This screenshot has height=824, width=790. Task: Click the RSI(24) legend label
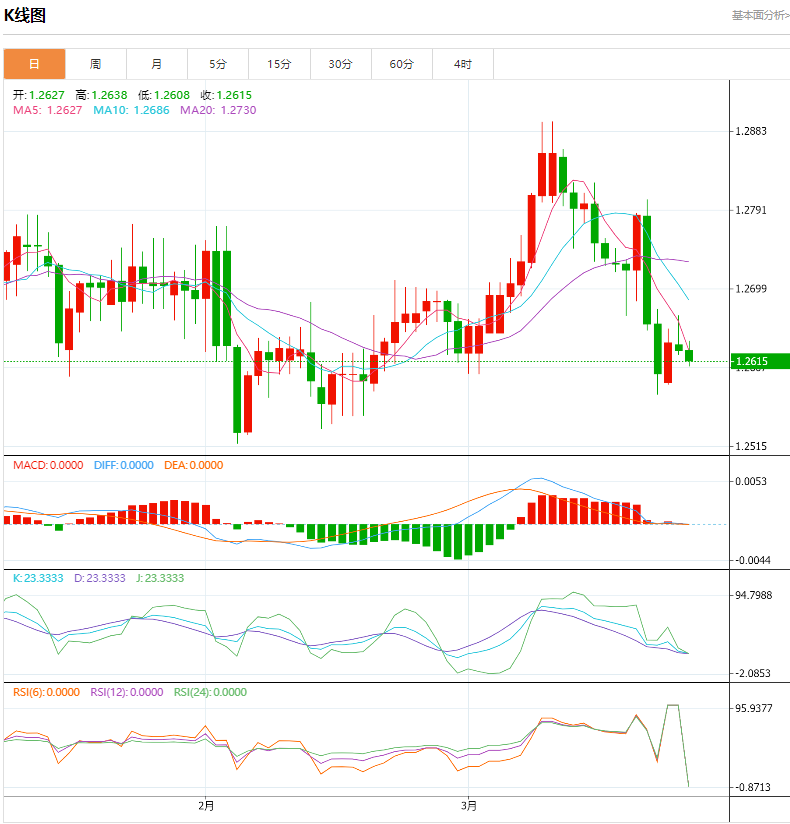[x=210, y=692]
